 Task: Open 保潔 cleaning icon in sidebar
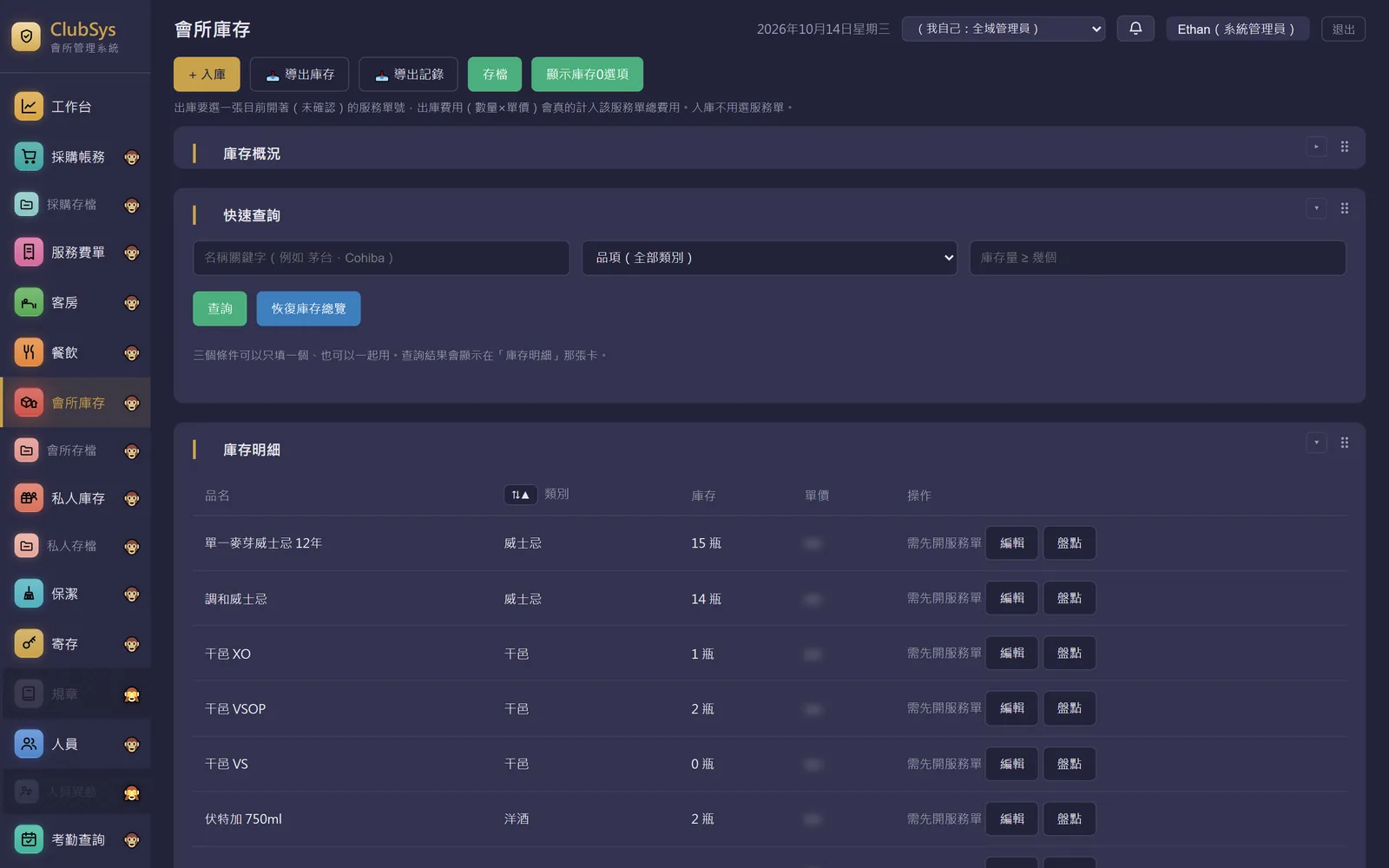coord(29,594)
